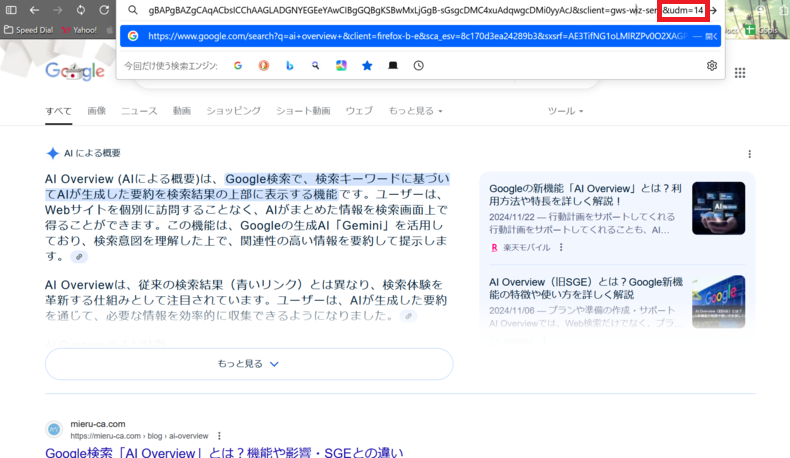The image size is (790, 458).
Task: Click the mieru-ca.com site name
Action: [98, 424]
